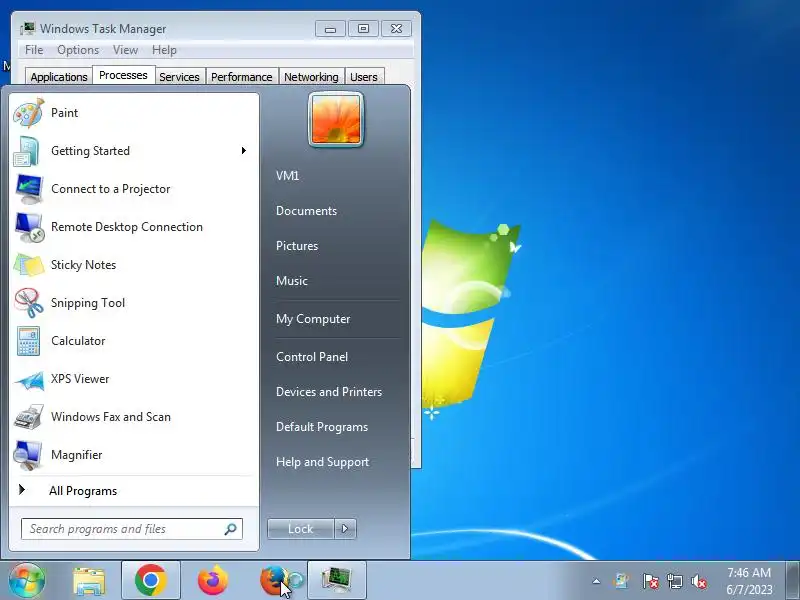This screenshot has width=800, height=600.
Task: Launch Firefox from the taskbar
Action: 213,581
